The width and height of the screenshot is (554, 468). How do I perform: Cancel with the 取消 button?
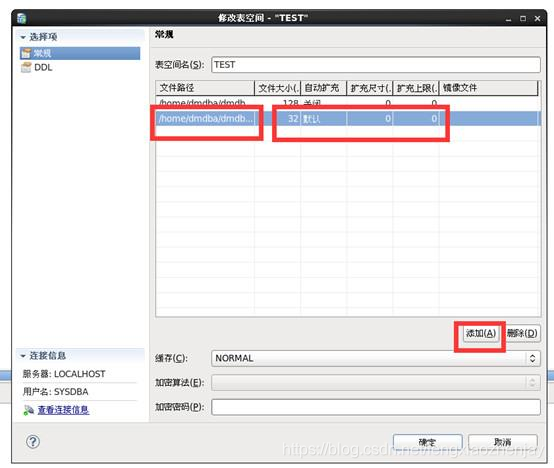(503, 442)
